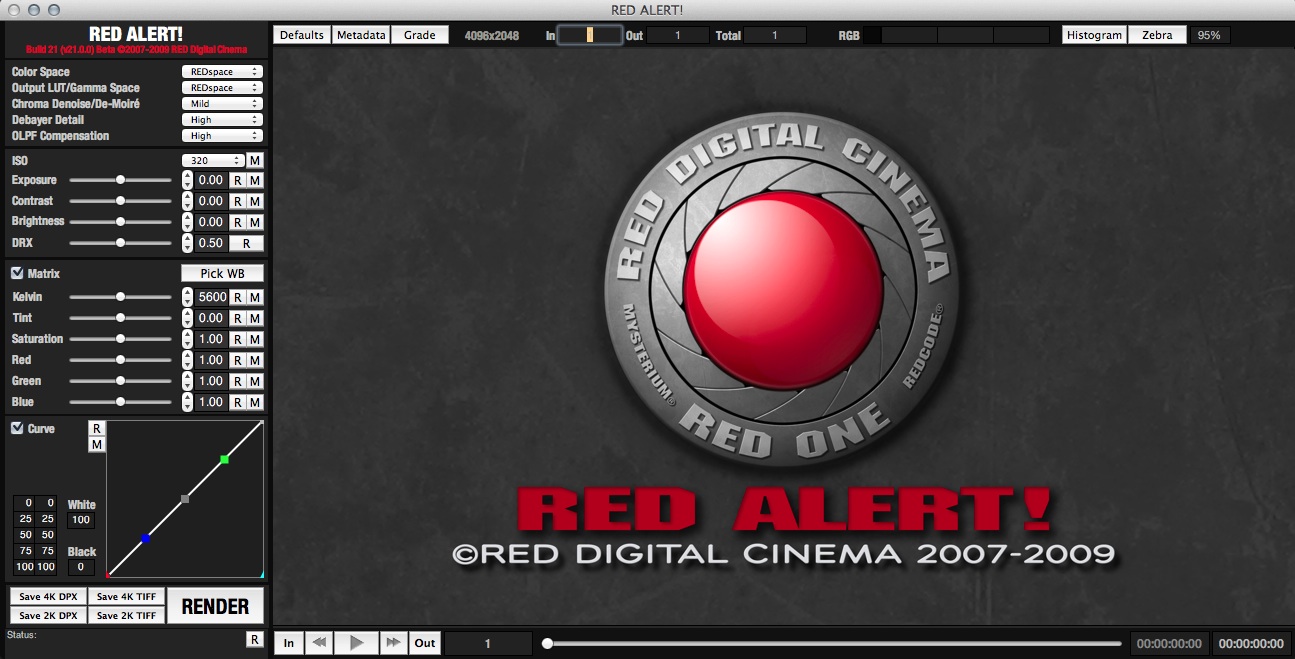This screenshot has height=659, width=1295.
Task: Open the Output LUT/Gamma Space dropdown
Action: (x=222, y=88)
